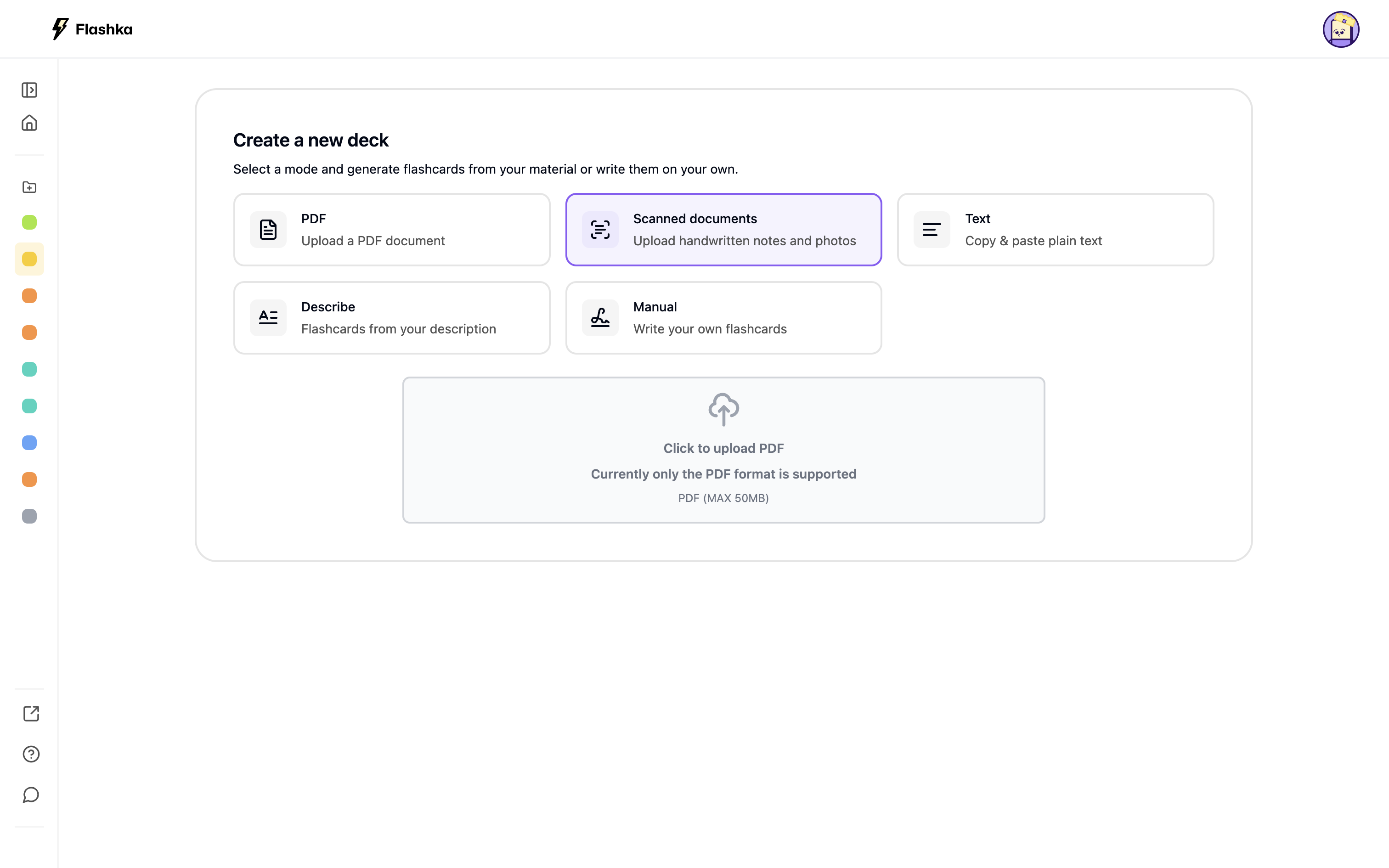1389x868 pixels.
Task: Open the gray deck in the sidebar
Action: (x=29, y=516)
